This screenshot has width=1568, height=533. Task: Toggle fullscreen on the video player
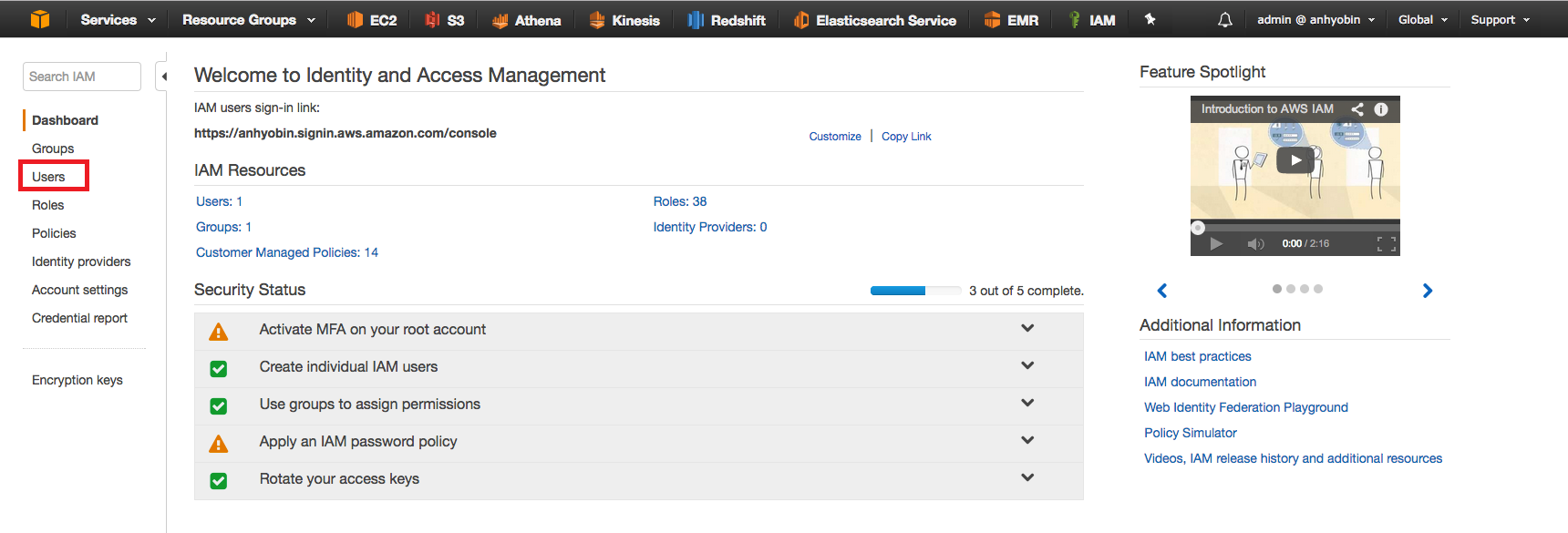[1386, 244]
